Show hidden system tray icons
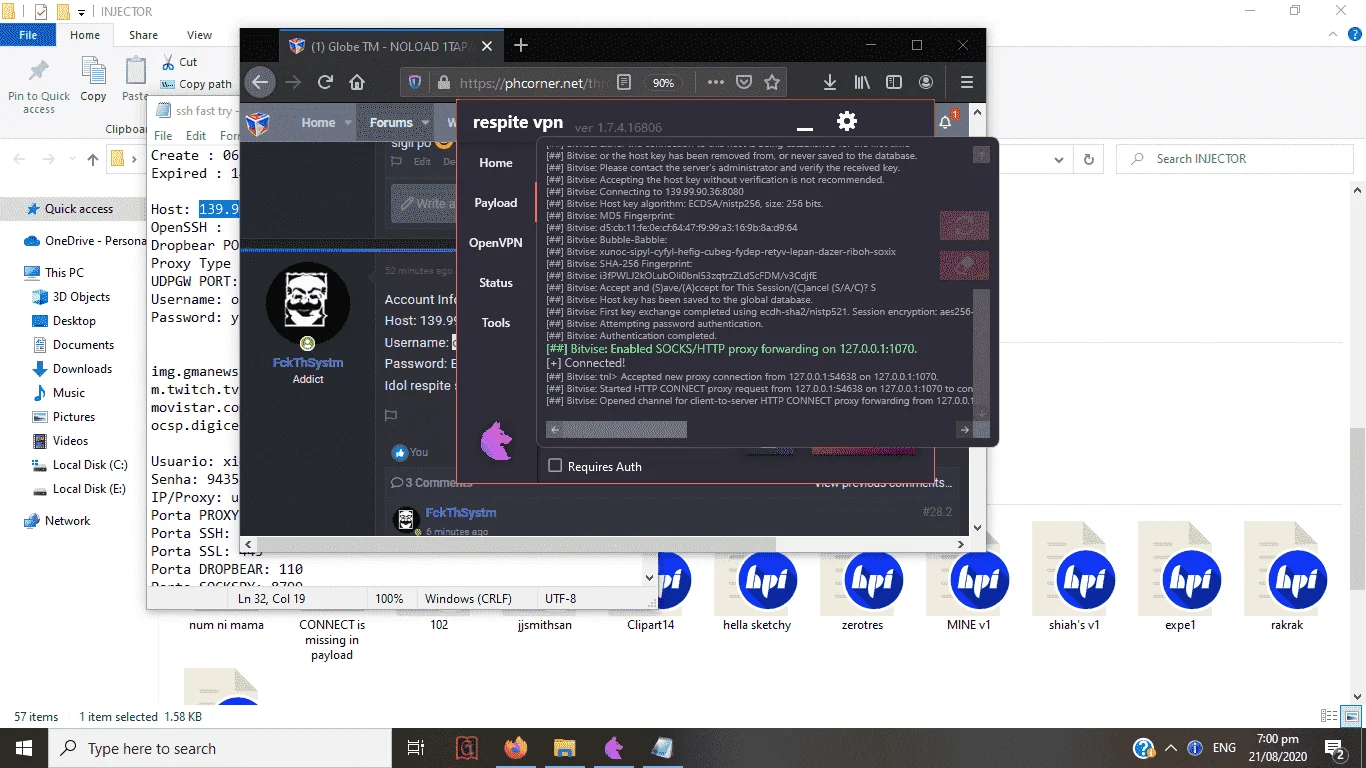 pos(1170,748)
